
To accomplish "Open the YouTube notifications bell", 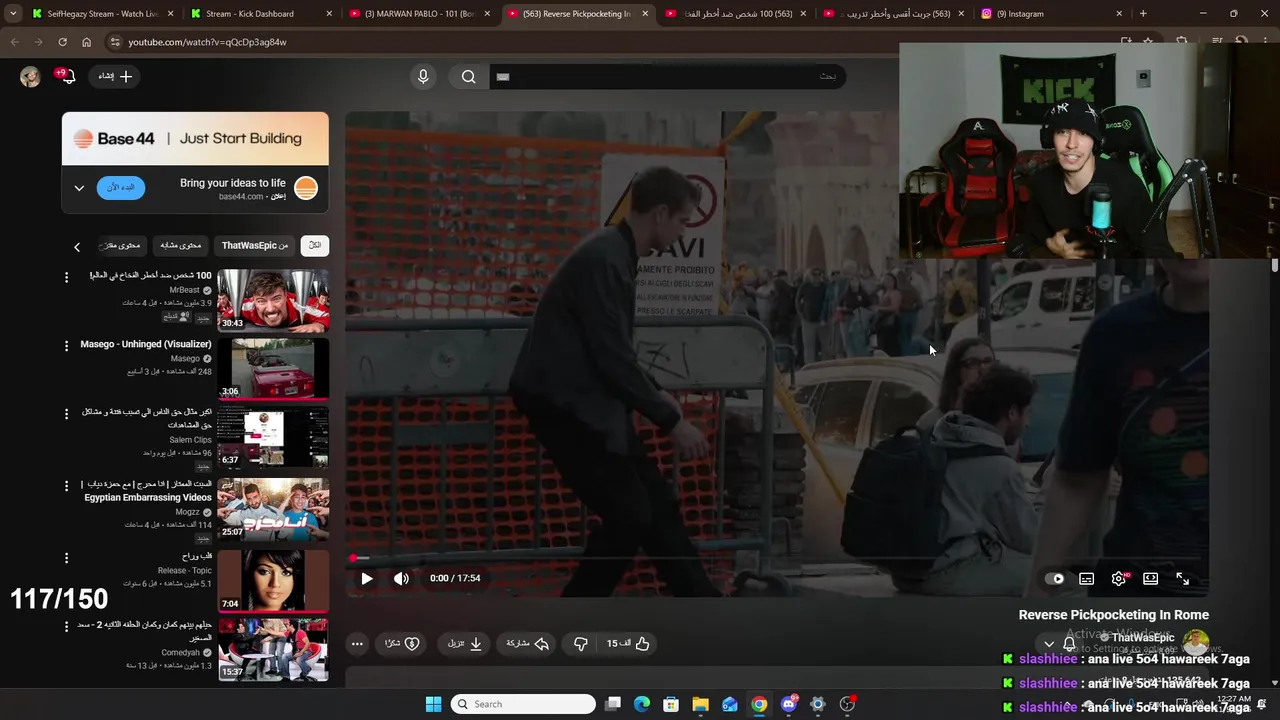I will point(67,77).
